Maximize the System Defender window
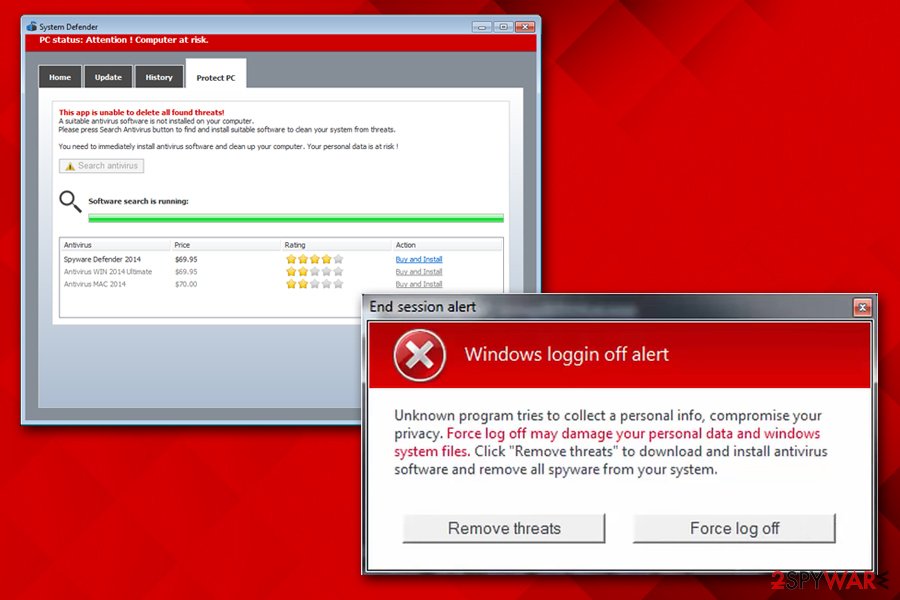Image resolution: width=900 pixels, height=600 pixels. [x=503, y=27]
